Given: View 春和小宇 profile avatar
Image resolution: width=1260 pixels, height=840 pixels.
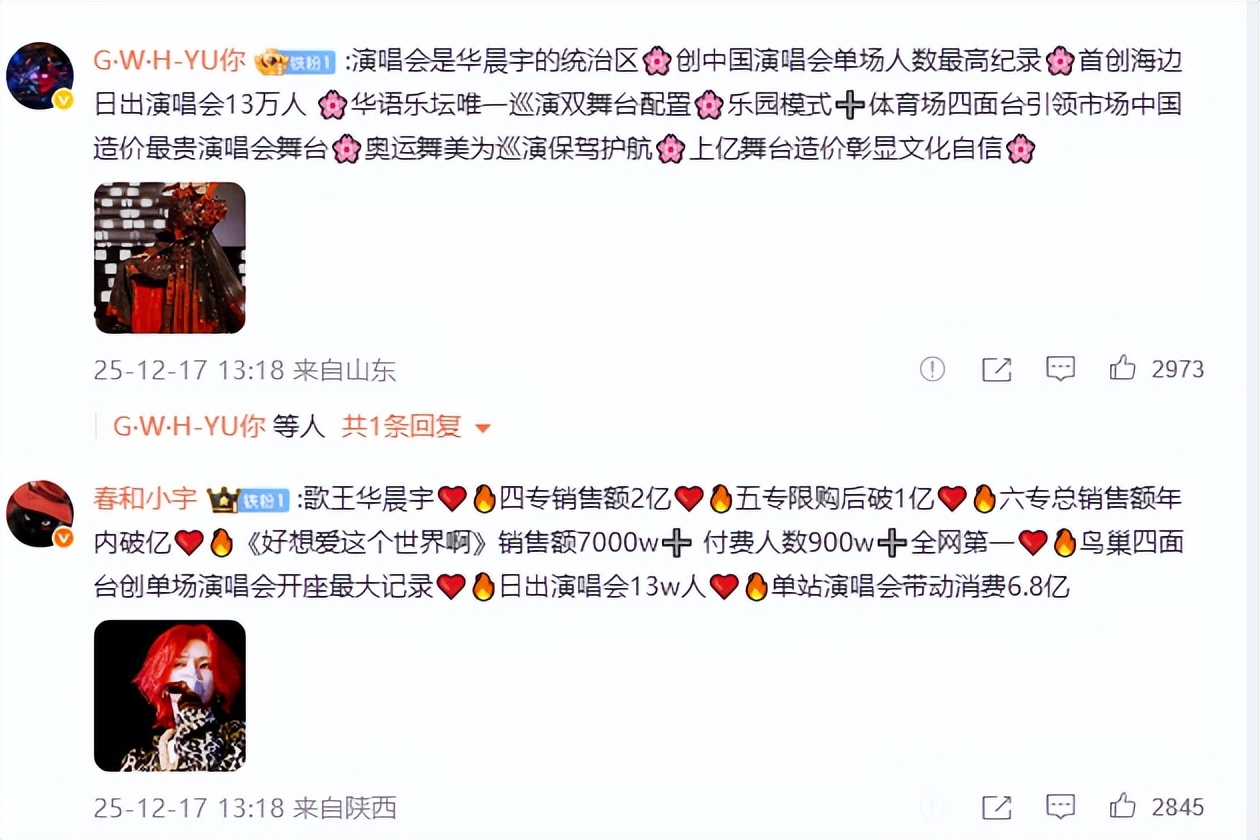Looking at the screenshot, I should coord(40,514).
